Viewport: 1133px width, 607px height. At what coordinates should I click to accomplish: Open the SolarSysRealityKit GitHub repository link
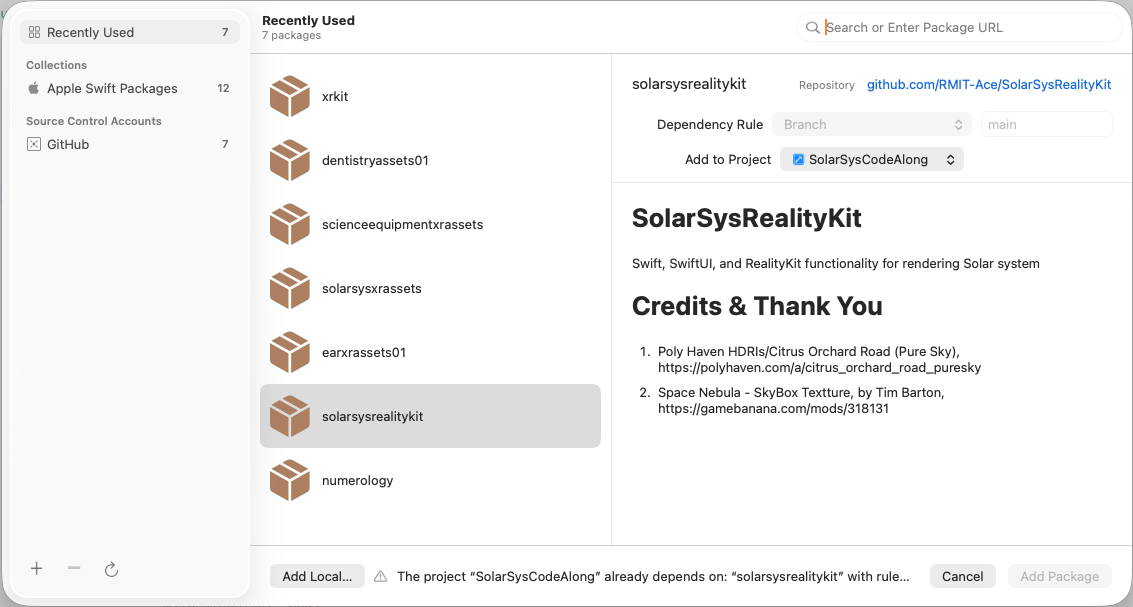989,85
